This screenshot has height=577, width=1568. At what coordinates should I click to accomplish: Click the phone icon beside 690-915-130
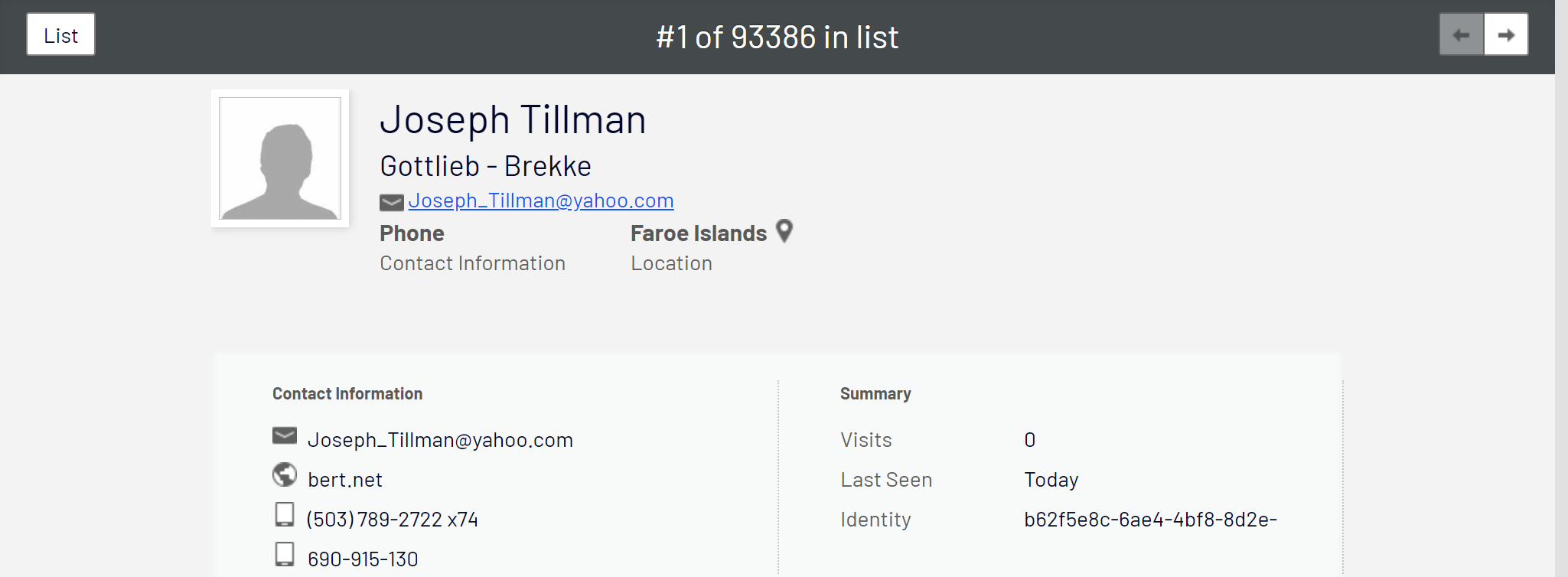point(285,554)
